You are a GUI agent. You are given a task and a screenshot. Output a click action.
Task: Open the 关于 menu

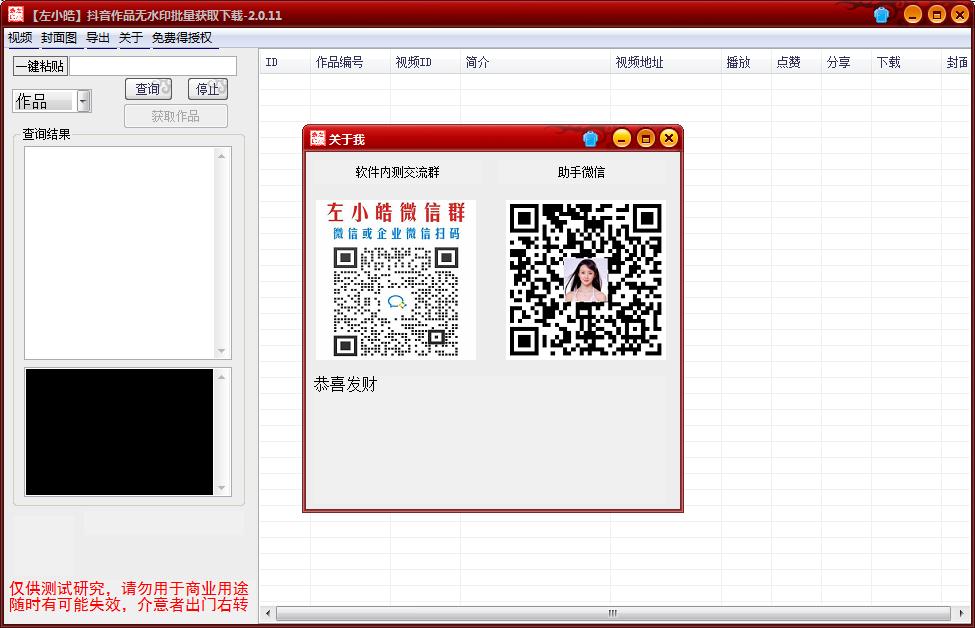tap(130, 38)
